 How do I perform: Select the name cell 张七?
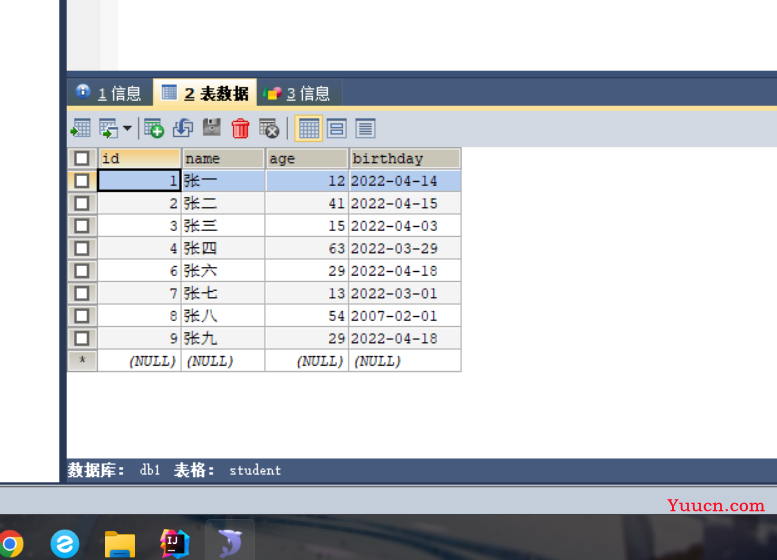coord(223,293)
